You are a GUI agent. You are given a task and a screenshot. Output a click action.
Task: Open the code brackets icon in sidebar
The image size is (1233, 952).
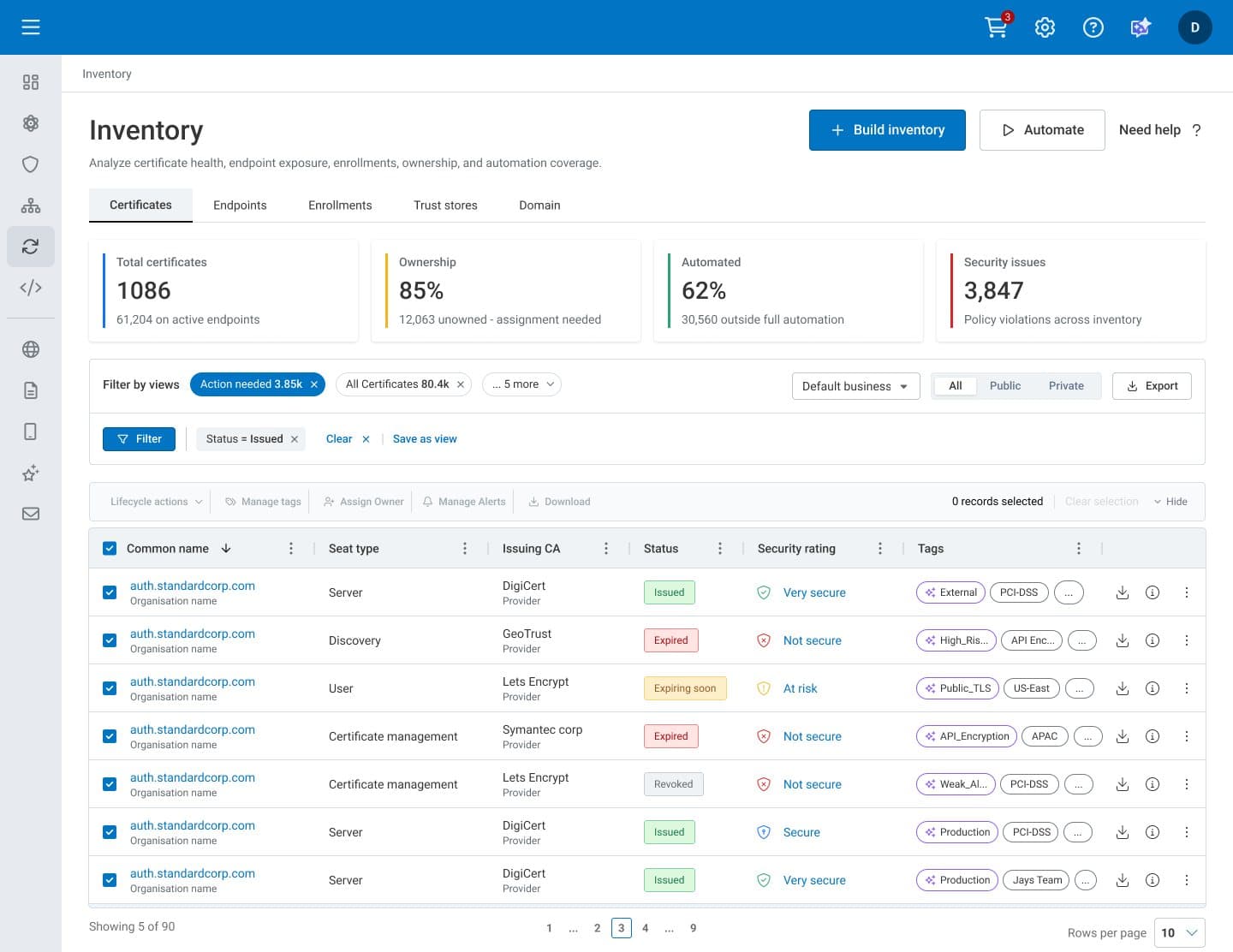coord(31,288)
